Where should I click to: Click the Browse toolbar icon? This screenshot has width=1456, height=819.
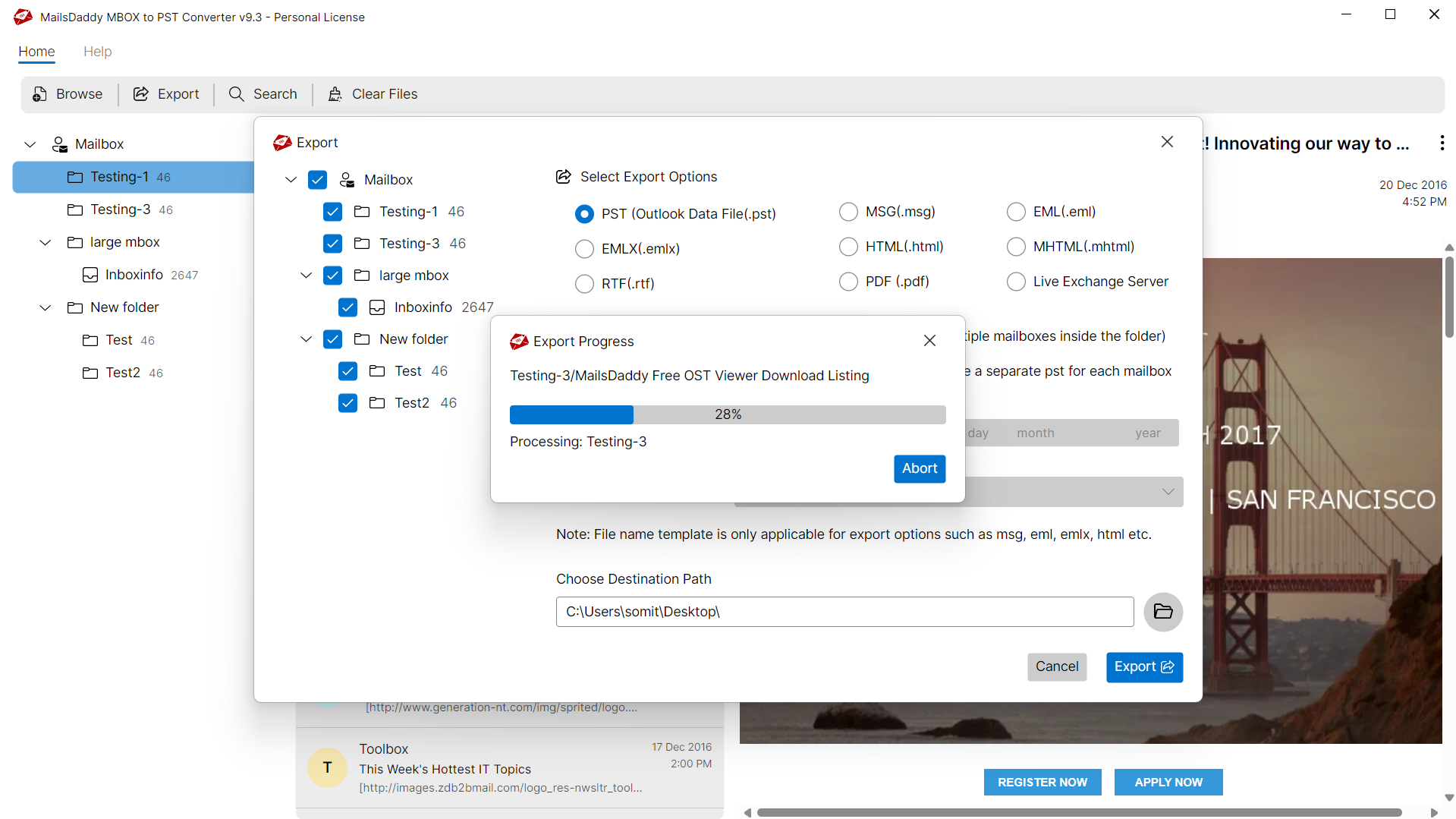[x=40, y=94]
